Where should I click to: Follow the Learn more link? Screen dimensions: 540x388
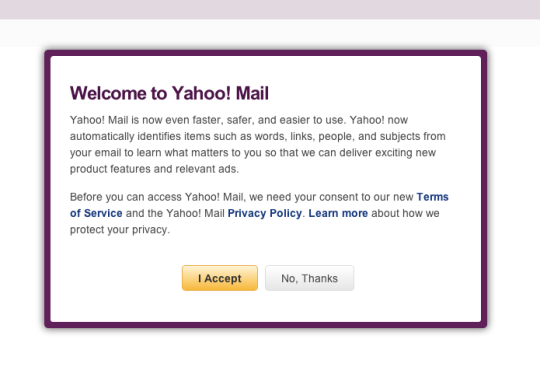tap(338, 213)
